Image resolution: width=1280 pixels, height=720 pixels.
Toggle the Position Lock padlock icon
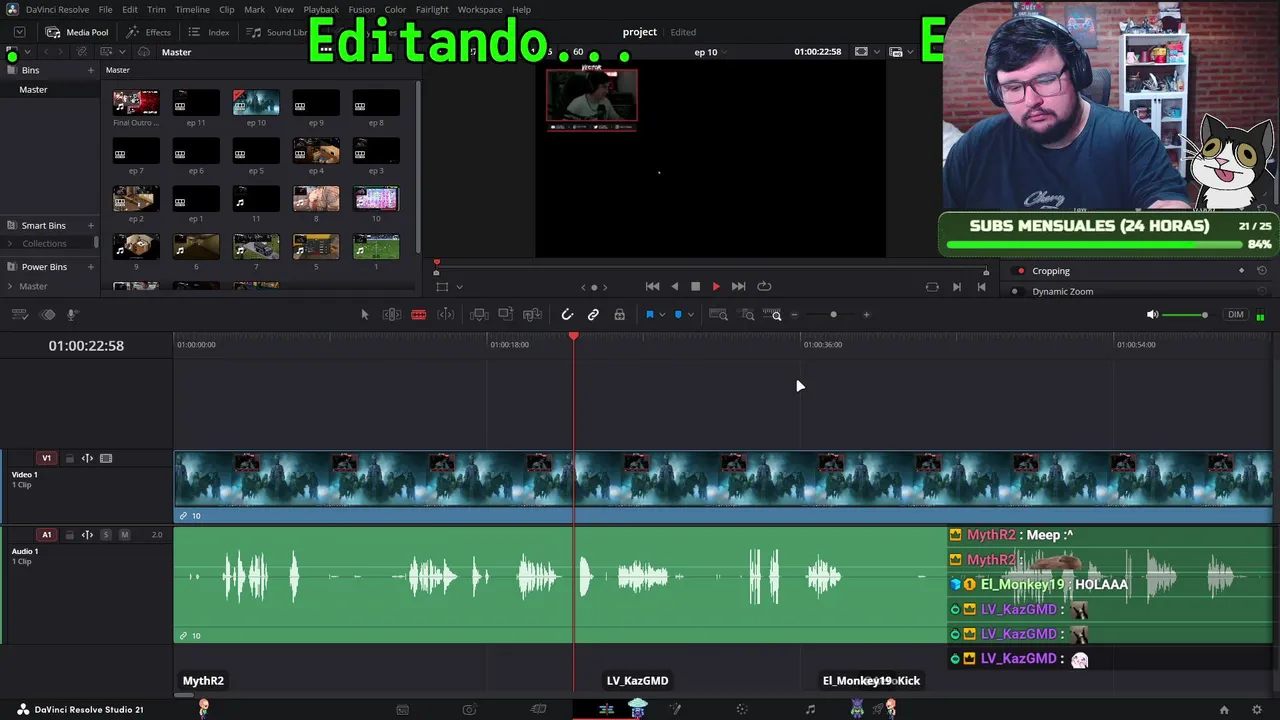point(620,315)
